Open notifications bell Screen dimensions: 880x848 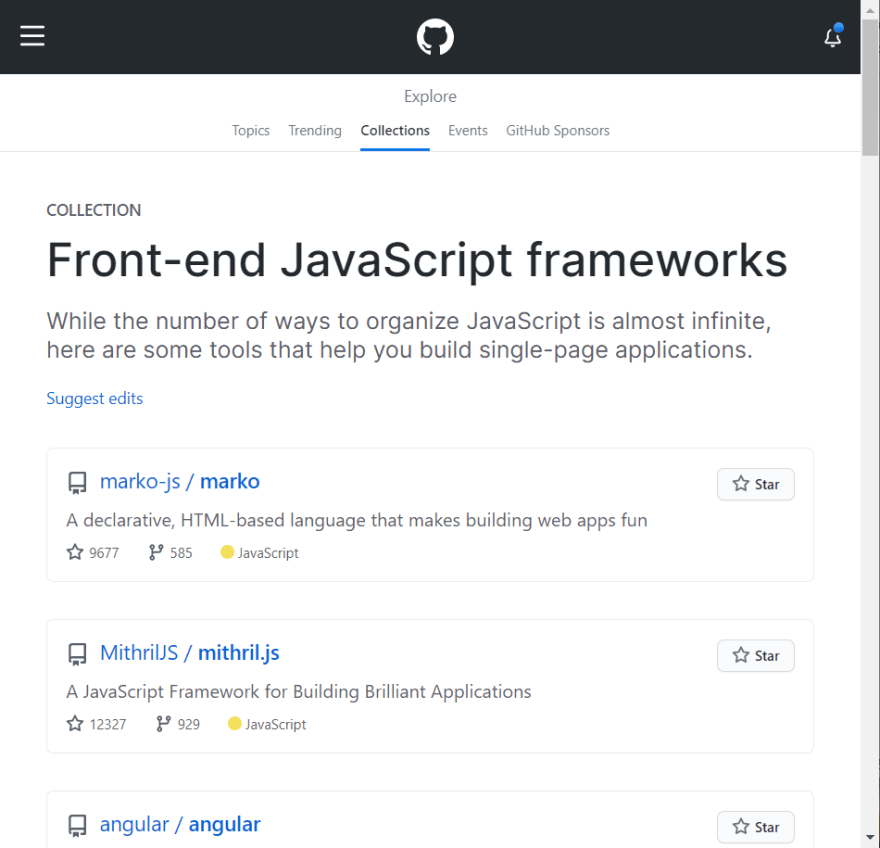point(832,37)
